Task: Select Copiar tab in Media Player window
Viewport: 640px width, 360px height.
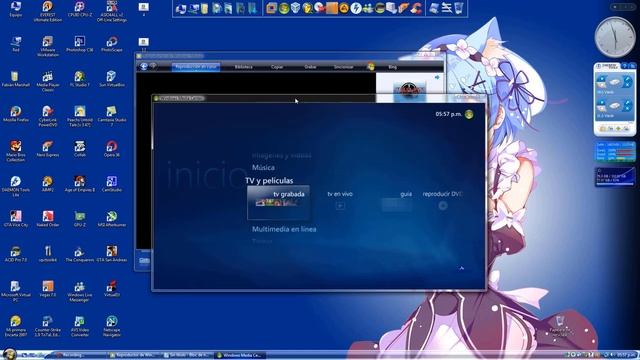Action: point(277,67)
